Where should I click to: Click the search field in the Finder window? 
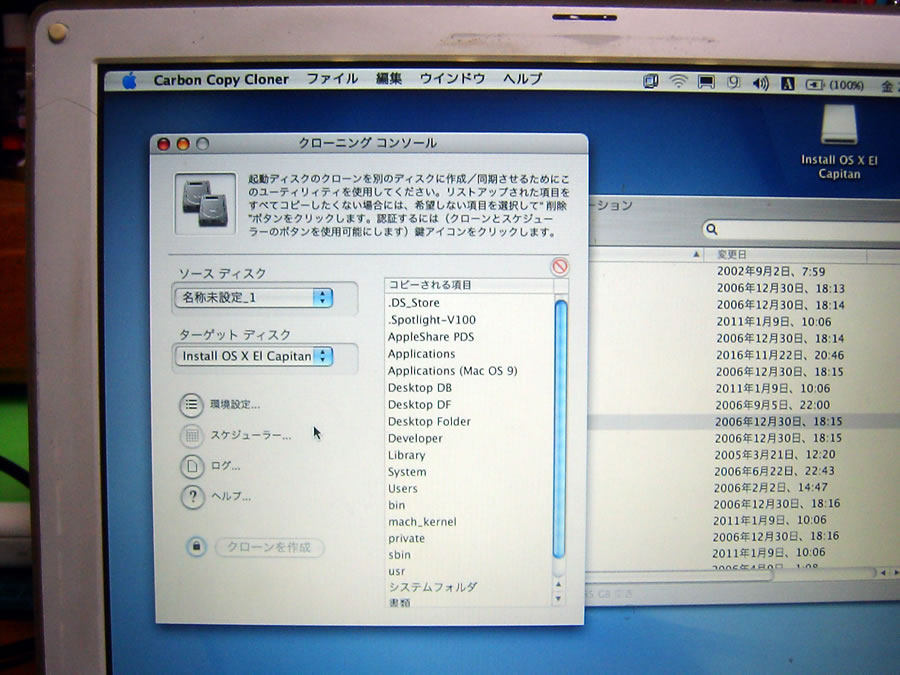coord(801,230)
